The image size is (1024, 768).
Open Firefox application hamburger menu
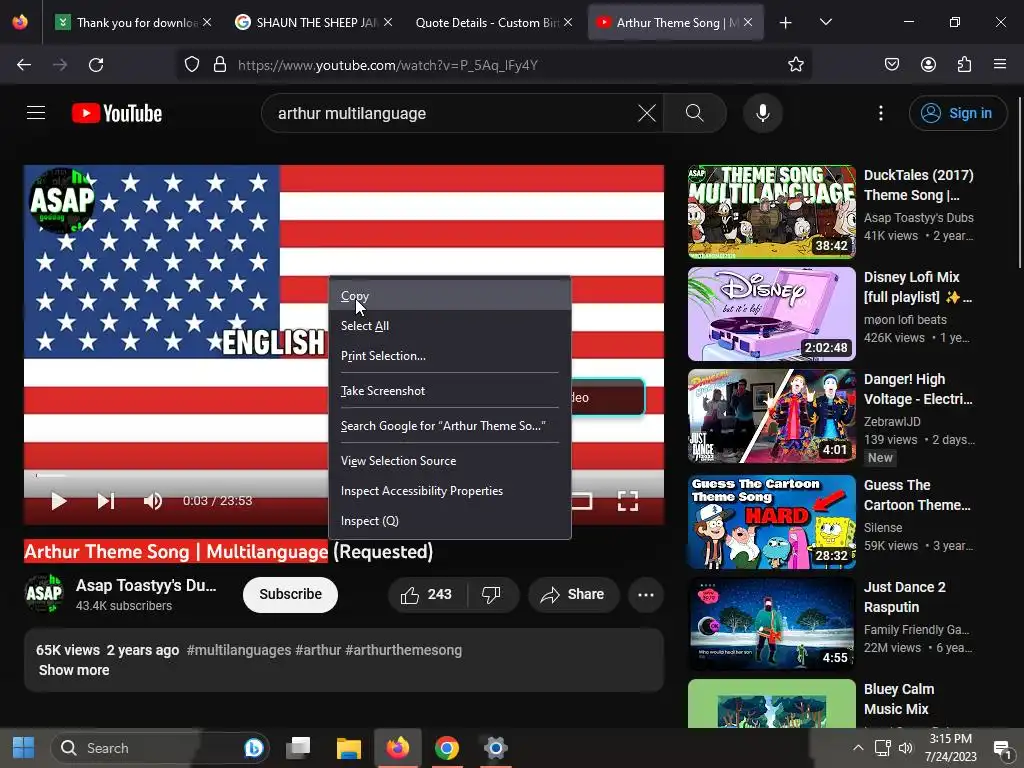click(x=1000, y=65)
